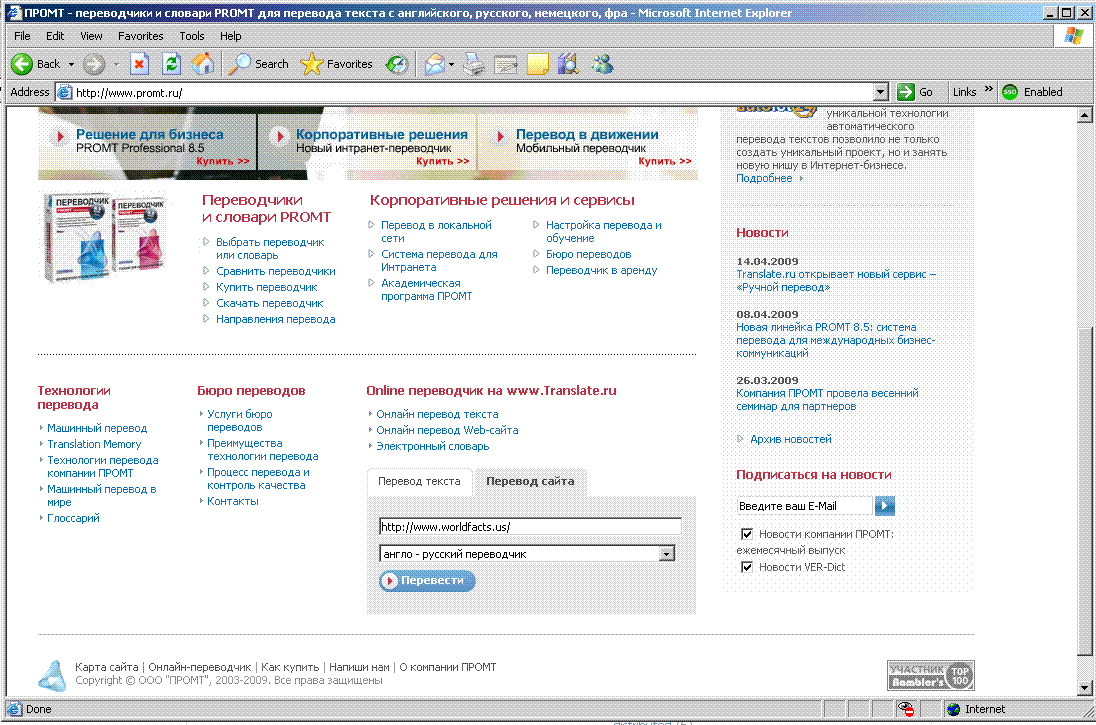
Task: Click the Введите ваш E-Mail field
Action: [x=804, y=506]
